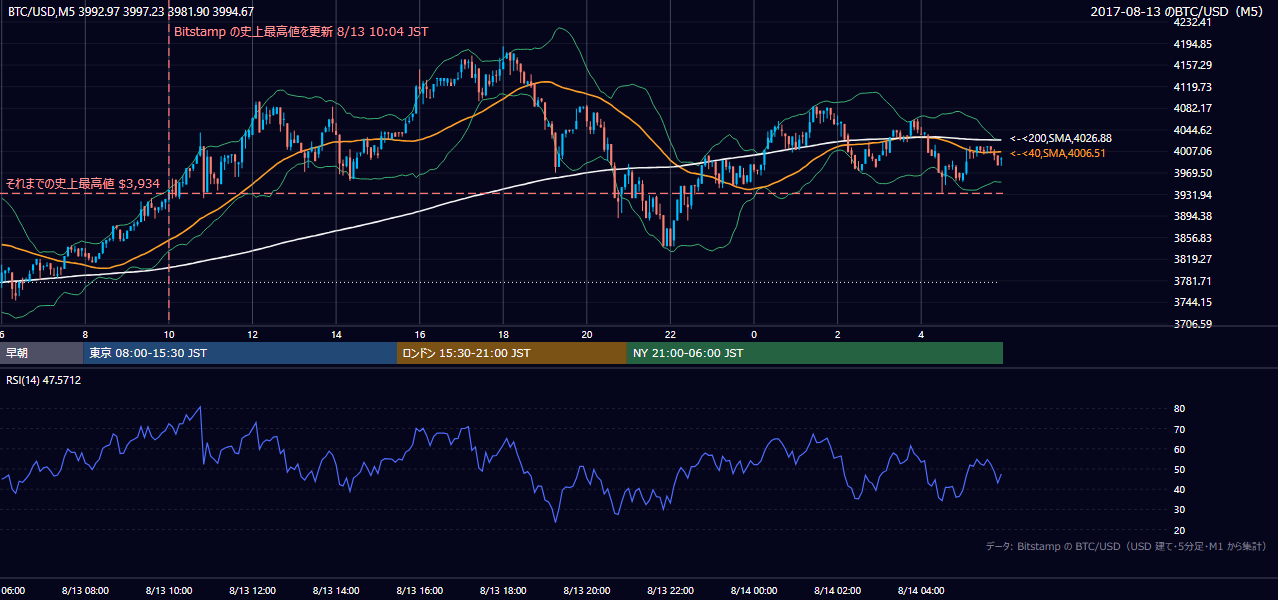1278x600 pixels.
Task: Click price axis value 3706.59
Action: (1192, 324)
